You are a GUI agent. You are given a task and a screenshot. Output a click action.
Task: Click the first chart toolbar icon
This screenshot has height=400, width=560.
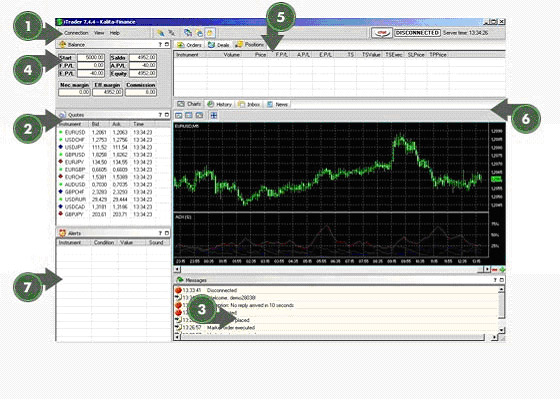click(x=179, y=115)
